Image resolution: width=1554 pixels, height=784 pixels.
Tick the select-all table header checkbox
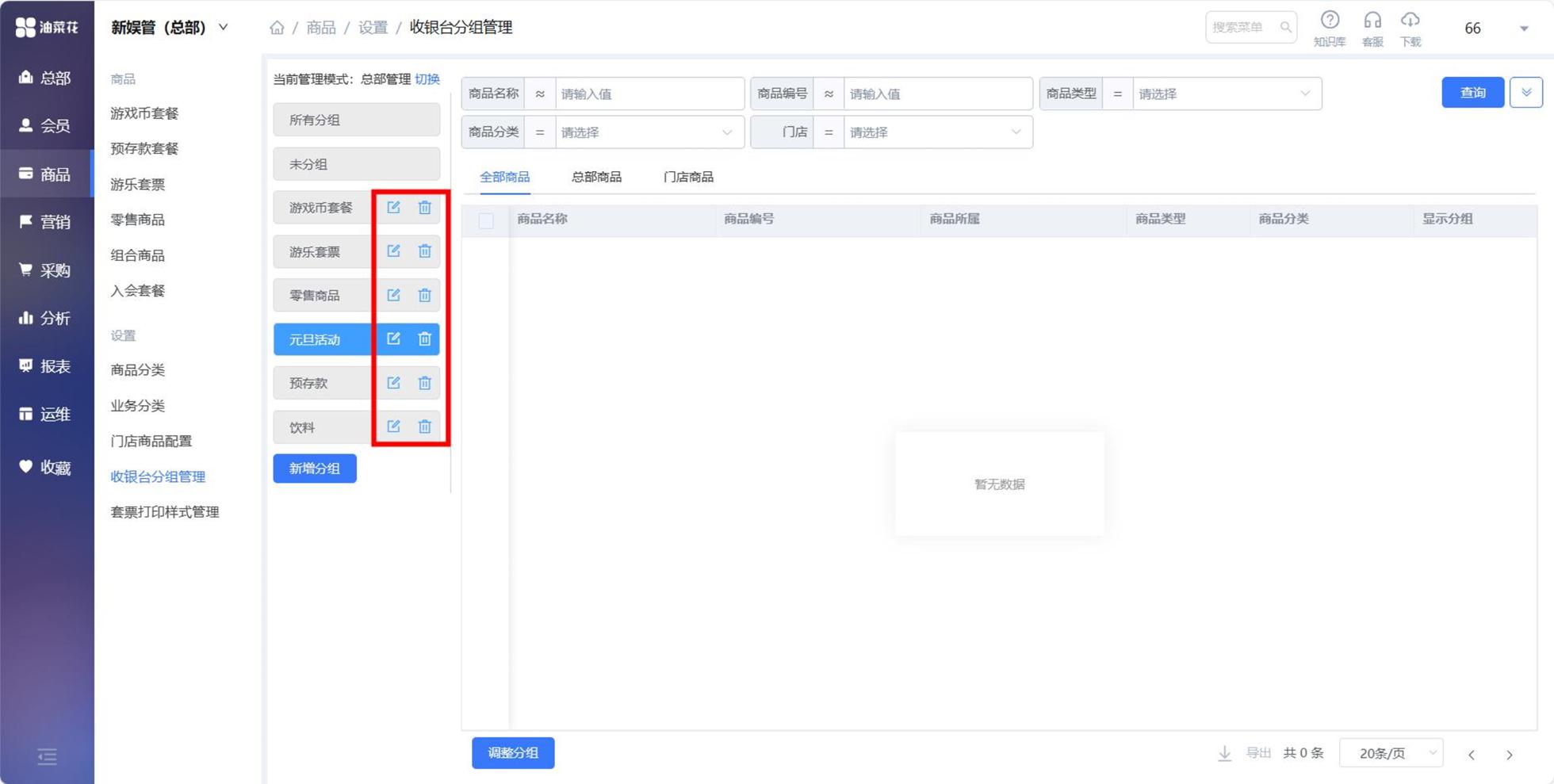point(486,220)
